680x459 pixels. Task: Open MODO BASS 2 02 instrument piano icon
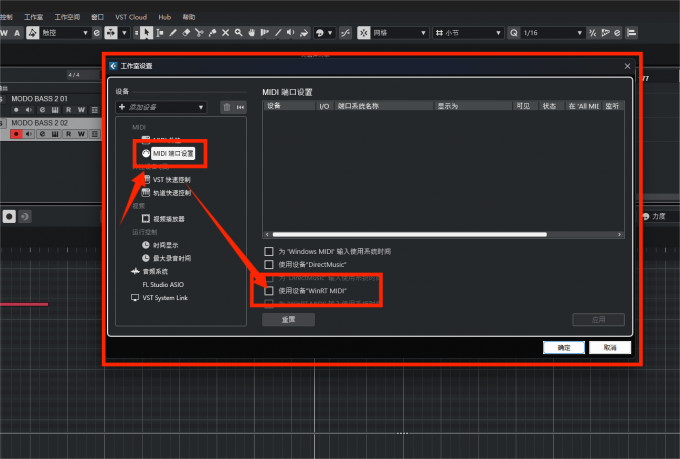point(55,134)
